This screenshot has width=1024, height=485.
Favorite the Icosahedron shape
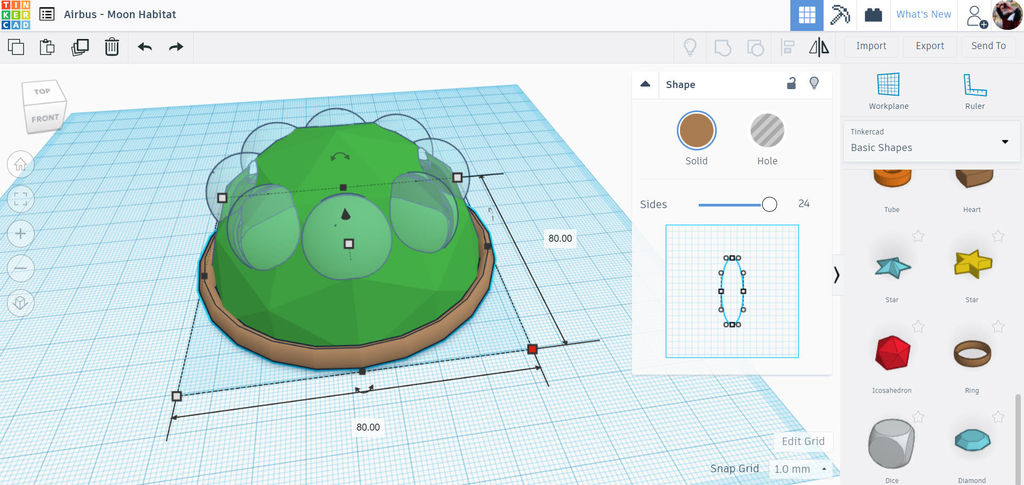[x=918, y=326]
